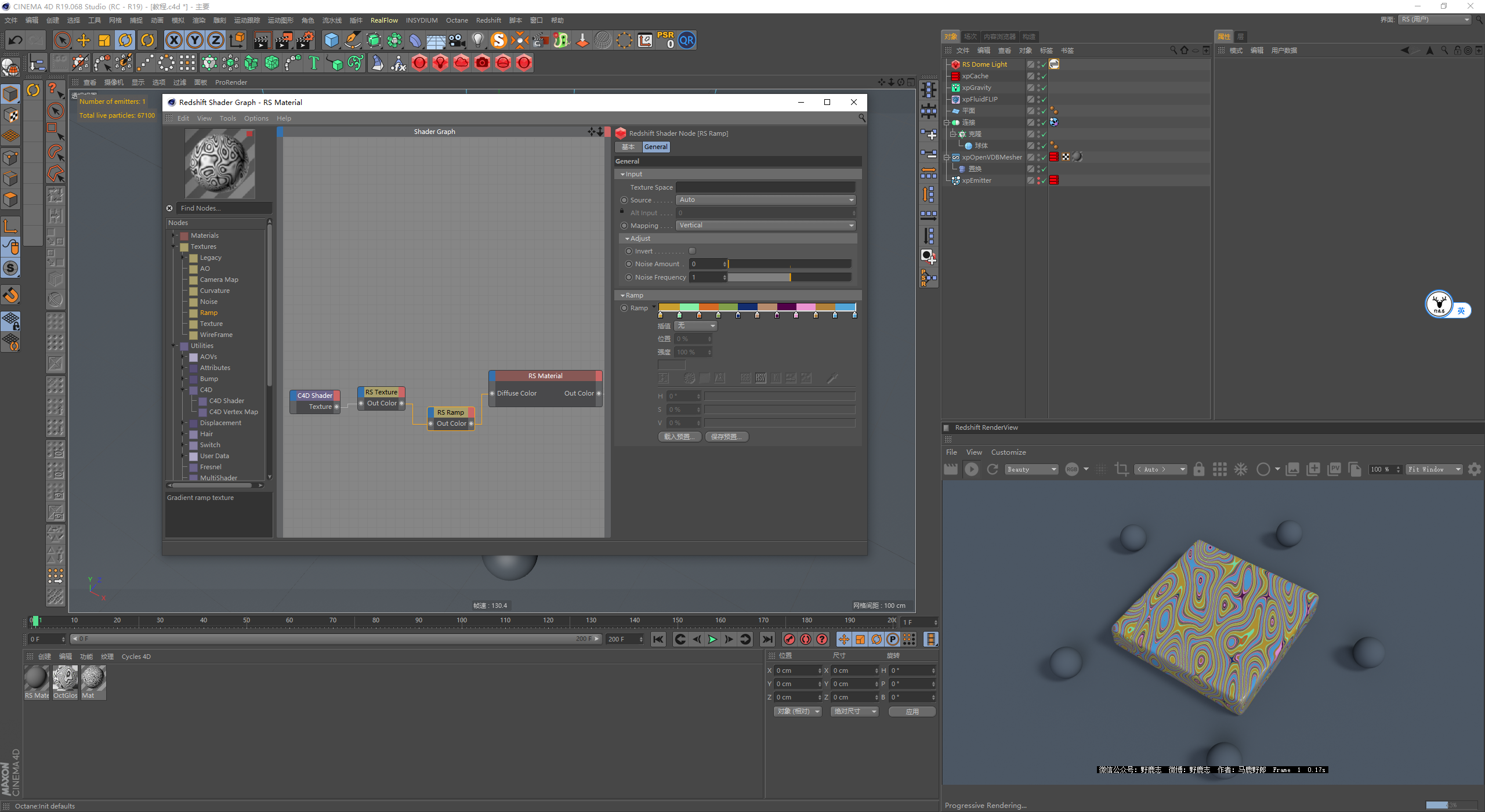
Task: Select the Move tool icon
Action: pyautogui.click(x=84, y=41)
